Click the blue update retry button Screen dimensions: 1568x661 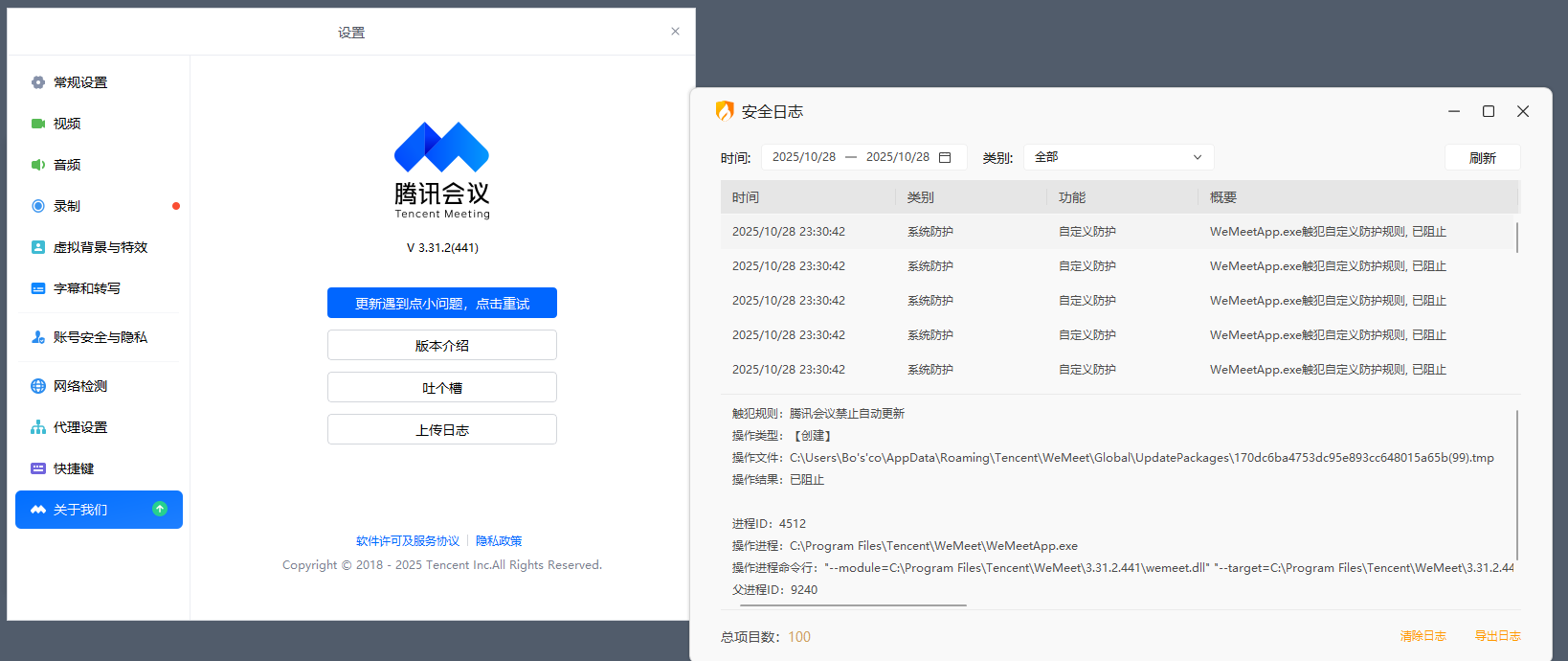[441, 303]
